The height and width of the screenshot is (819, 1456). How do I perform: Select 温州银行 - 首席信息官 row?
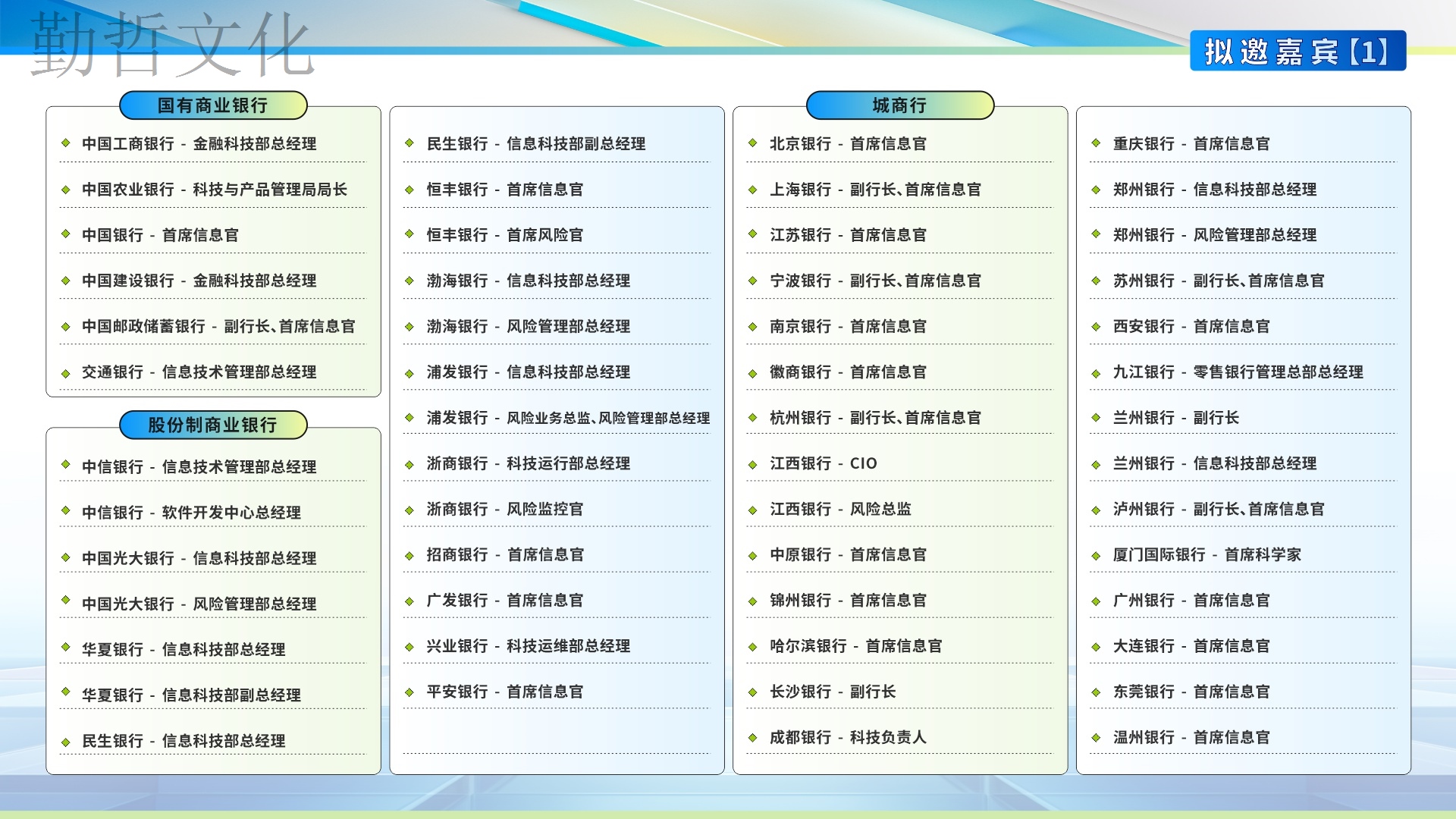(x=1243, y=737)
